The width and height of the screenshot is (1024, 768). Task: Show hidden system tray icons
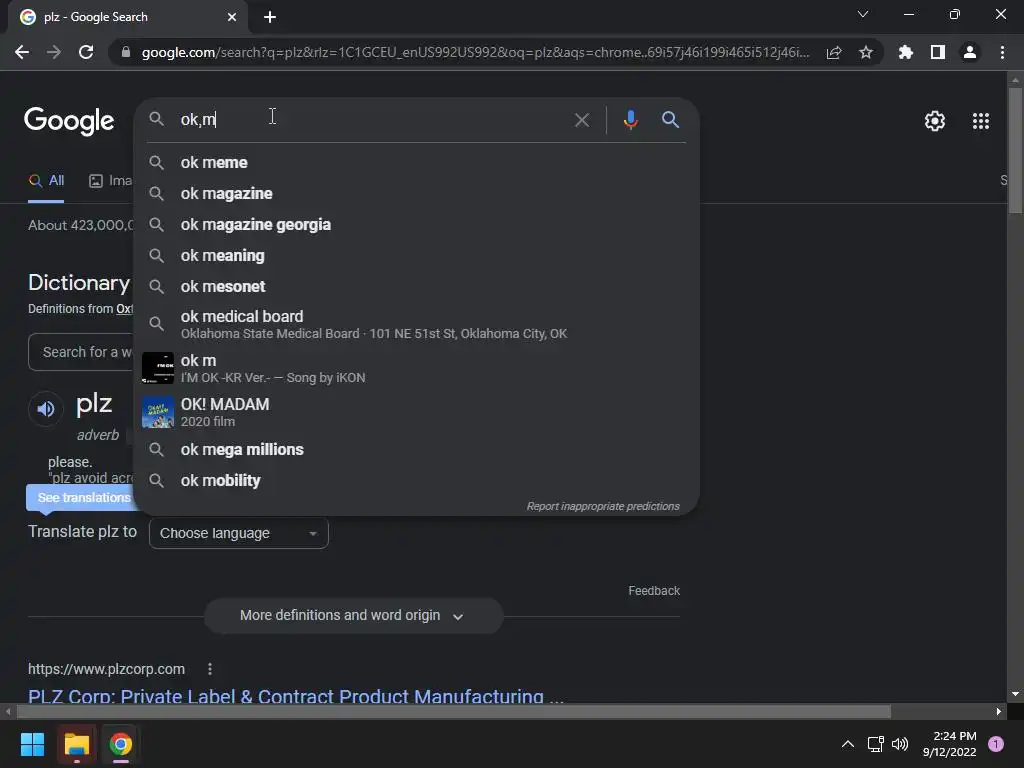(848, 744)
